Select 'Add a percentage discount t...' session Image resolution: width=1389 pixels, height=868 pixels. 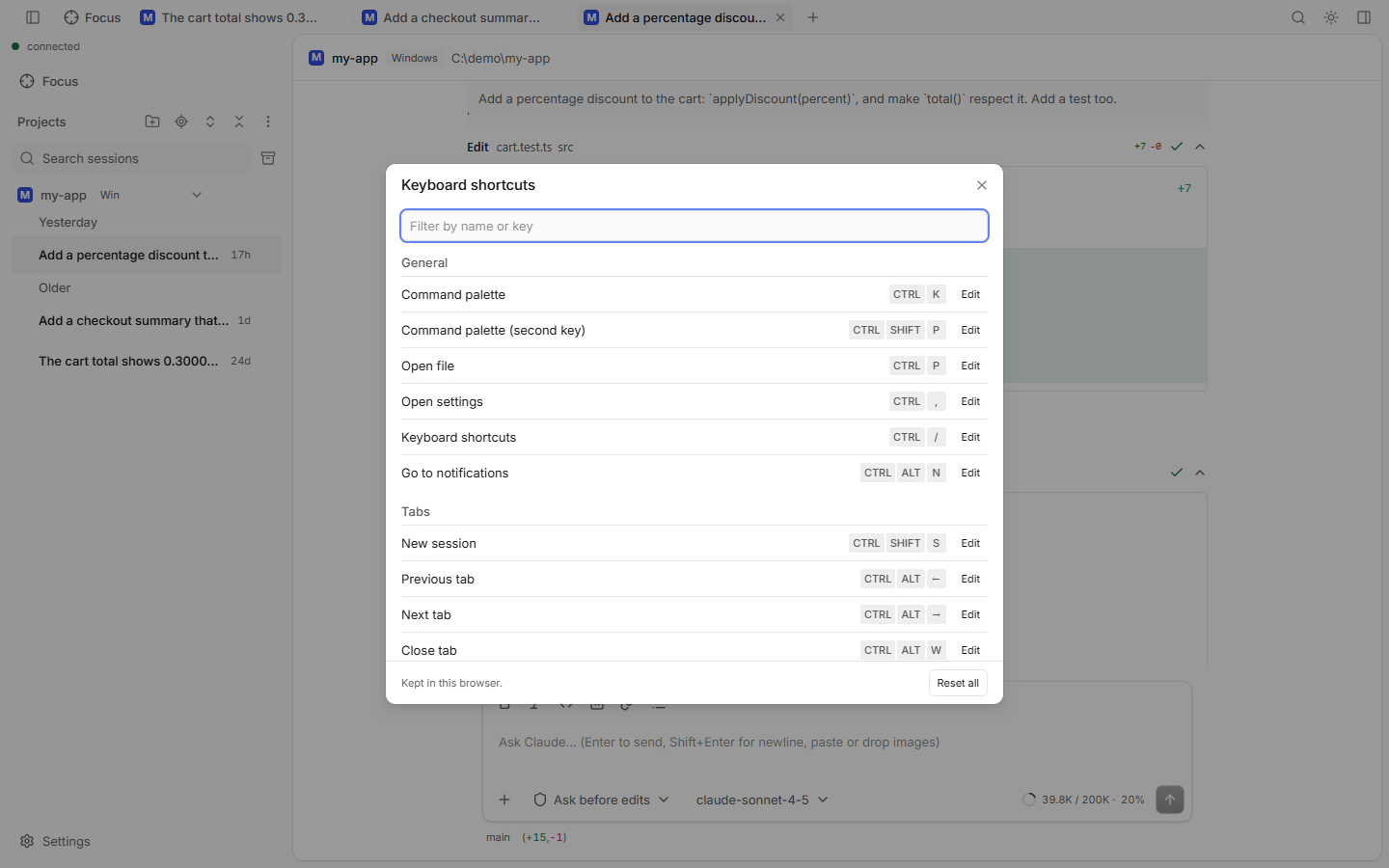tap(147, 255)
